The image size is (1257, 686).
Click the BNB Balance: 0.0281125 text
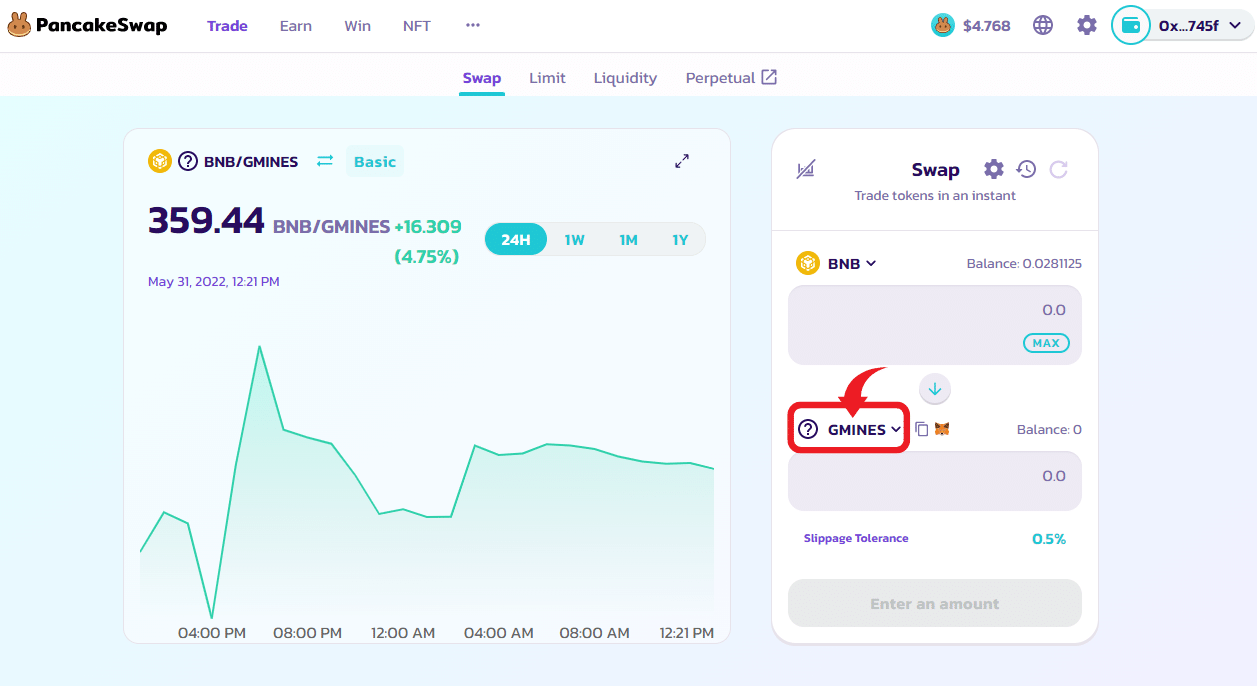click(1024, 264)
